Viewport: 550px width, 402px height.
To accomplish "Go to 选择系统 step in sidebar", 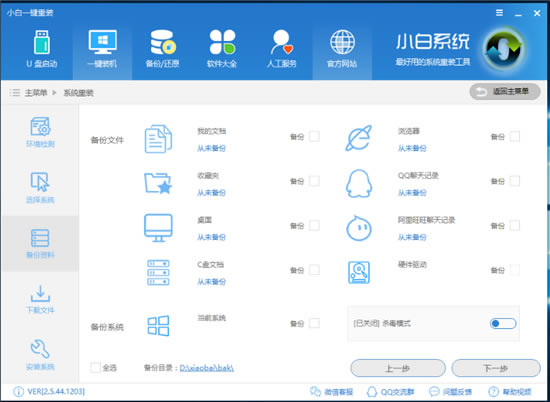I will click(x=40, y=188).
